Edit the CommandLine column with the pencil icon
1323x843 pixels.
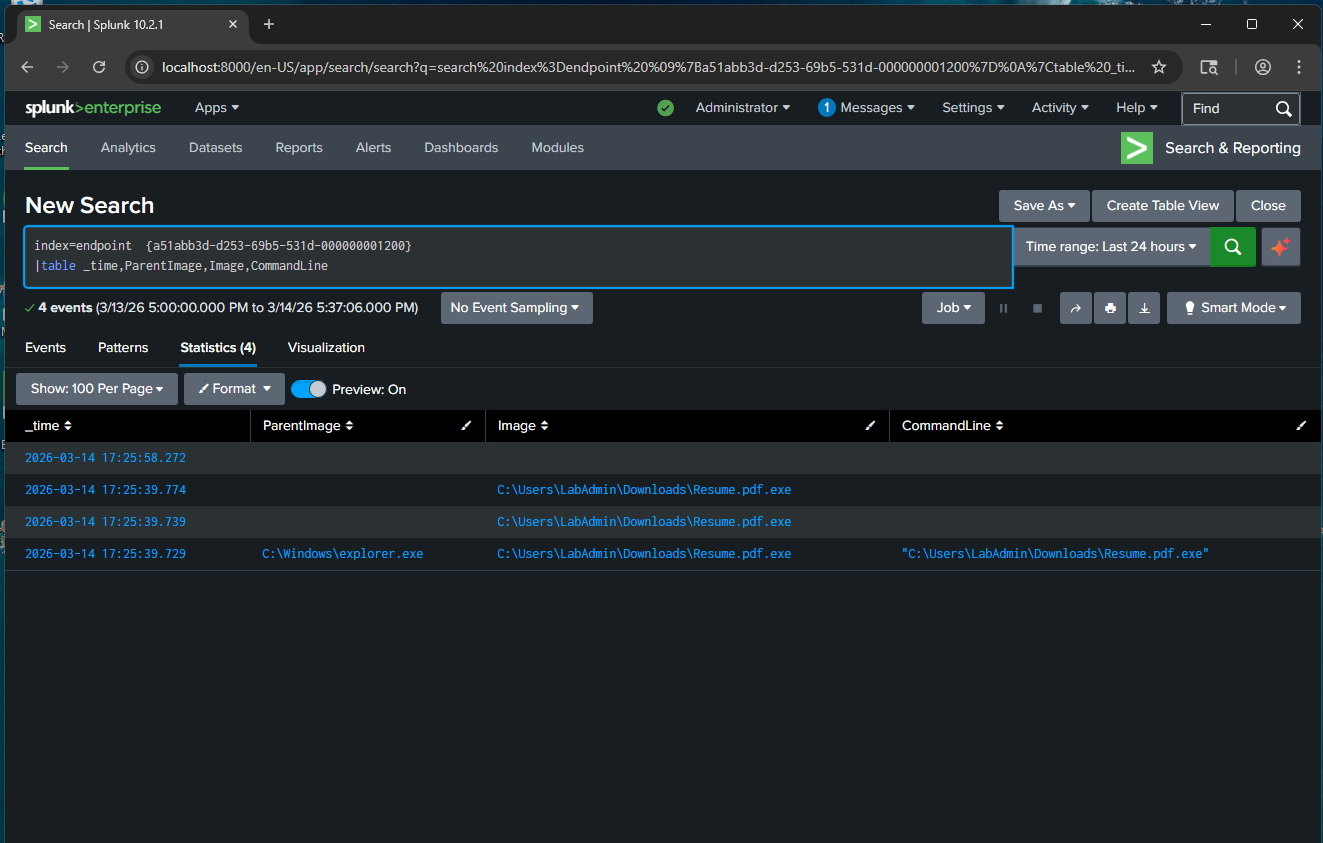(1301, 425)
